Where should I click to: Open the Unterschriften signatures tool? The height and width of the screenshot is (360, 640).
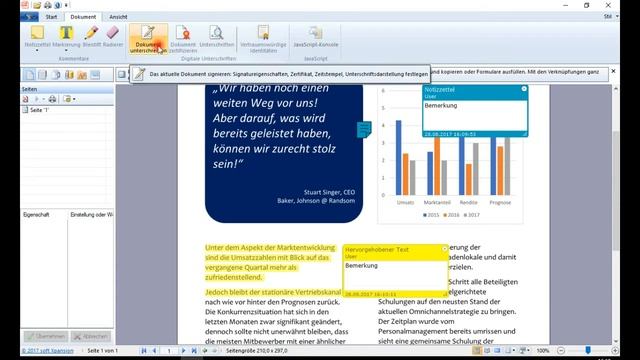pyautogui.click(x=216, y=37)
